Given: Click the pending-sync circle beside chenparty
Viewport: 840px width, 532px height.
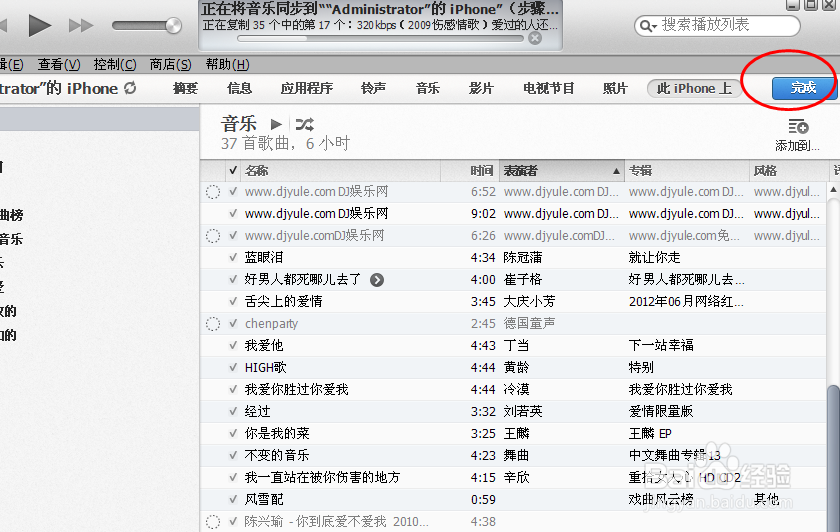Looking at the screenshot, I should [213, 324].
